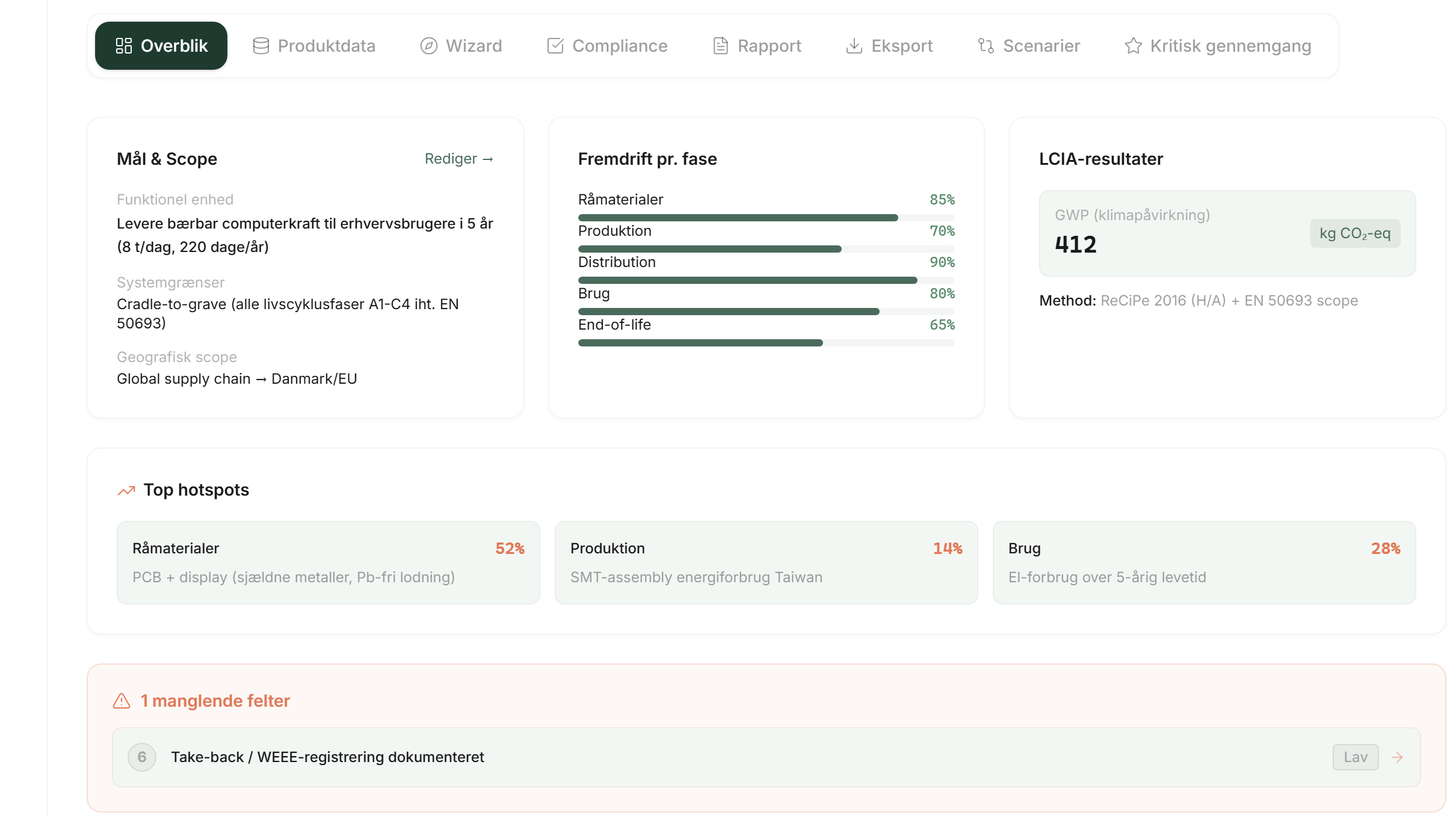Click the arrow icon on Take-back row
The width and height of the screenshot is (1456, 818).
tap(1397, 757)
